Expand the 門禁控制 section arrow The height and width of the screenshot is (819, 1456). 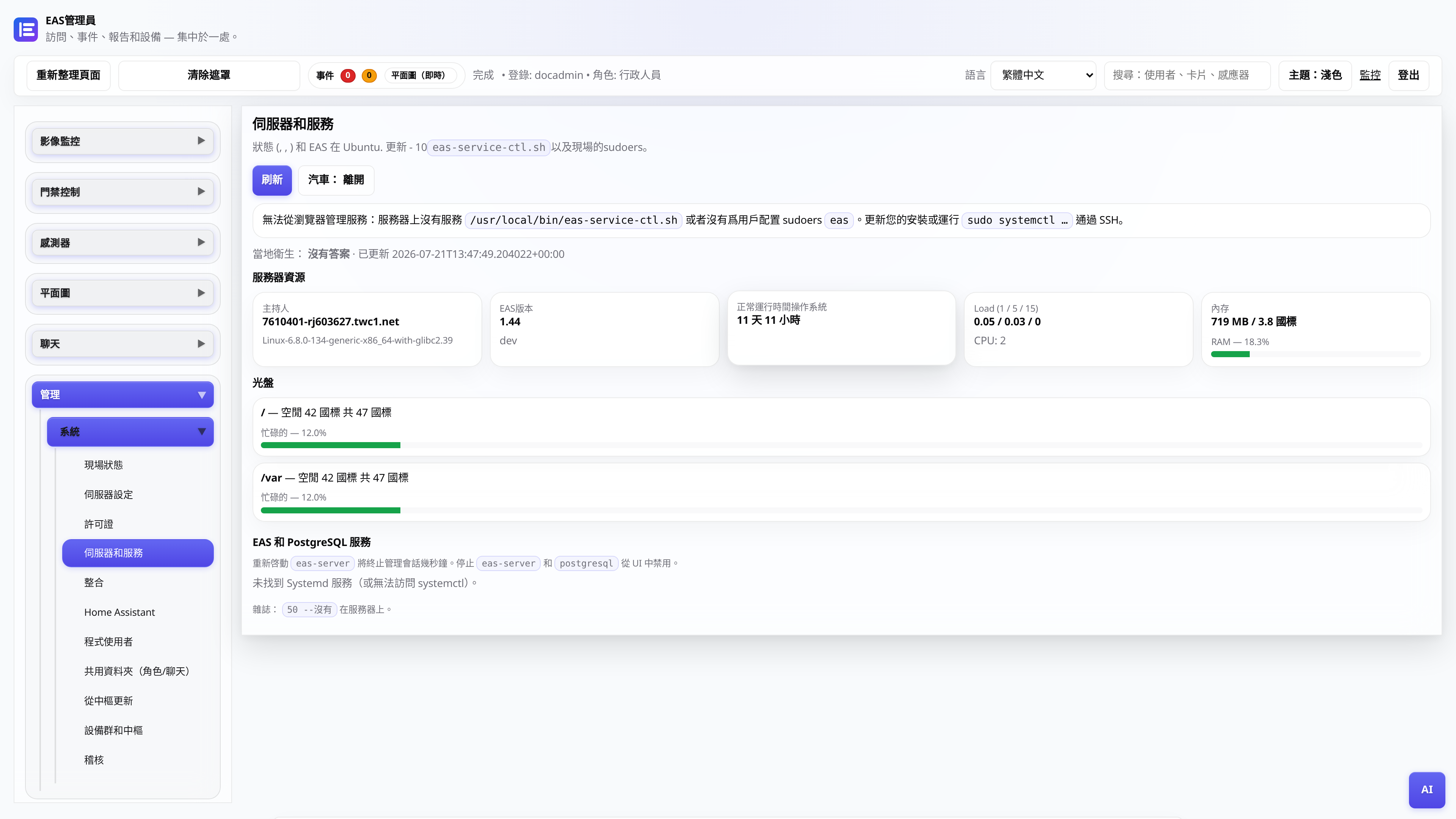coord(201,191)
